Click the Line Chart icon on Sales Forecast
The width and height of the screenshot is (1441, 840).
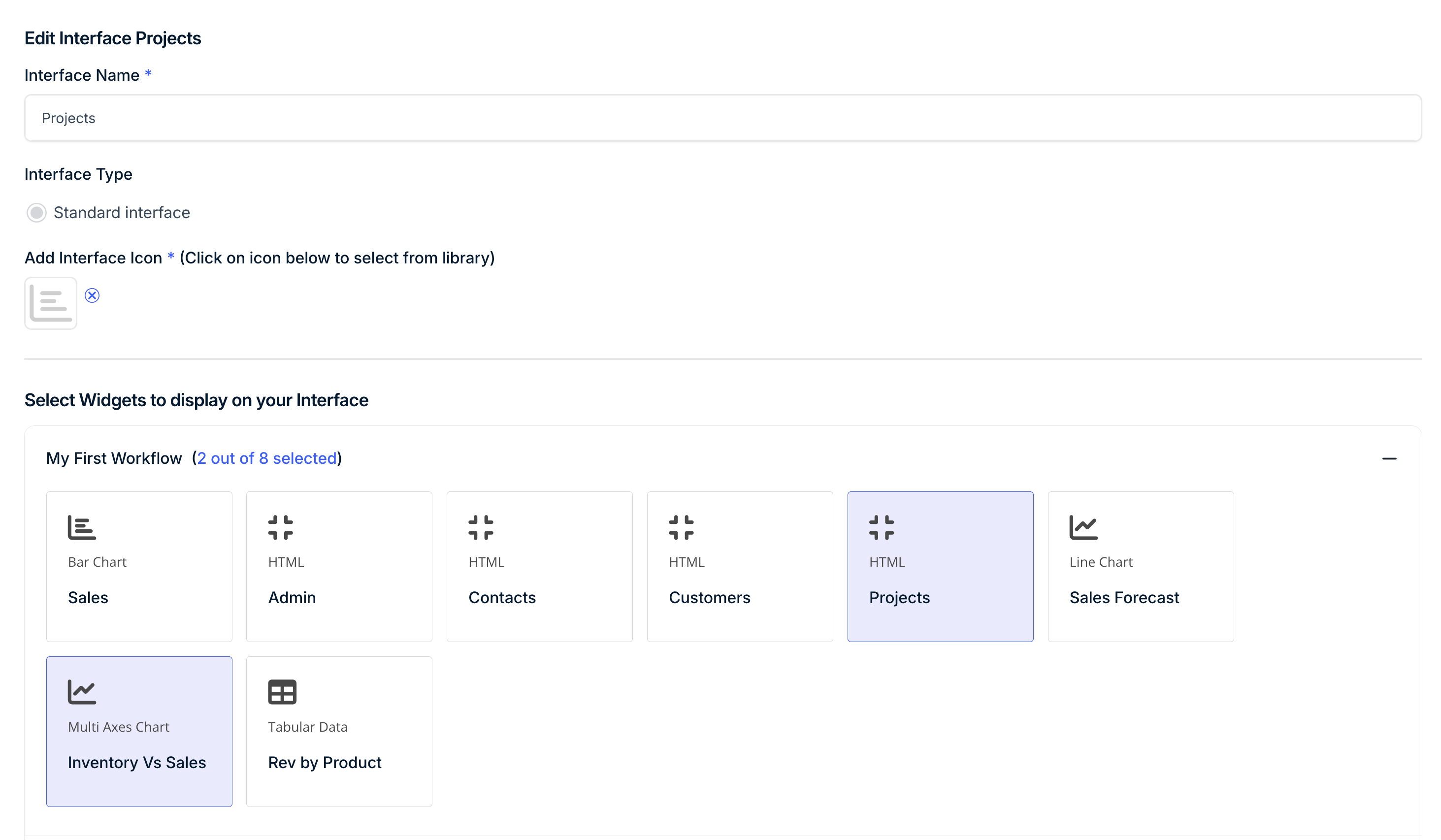[x=1083, y=527]
